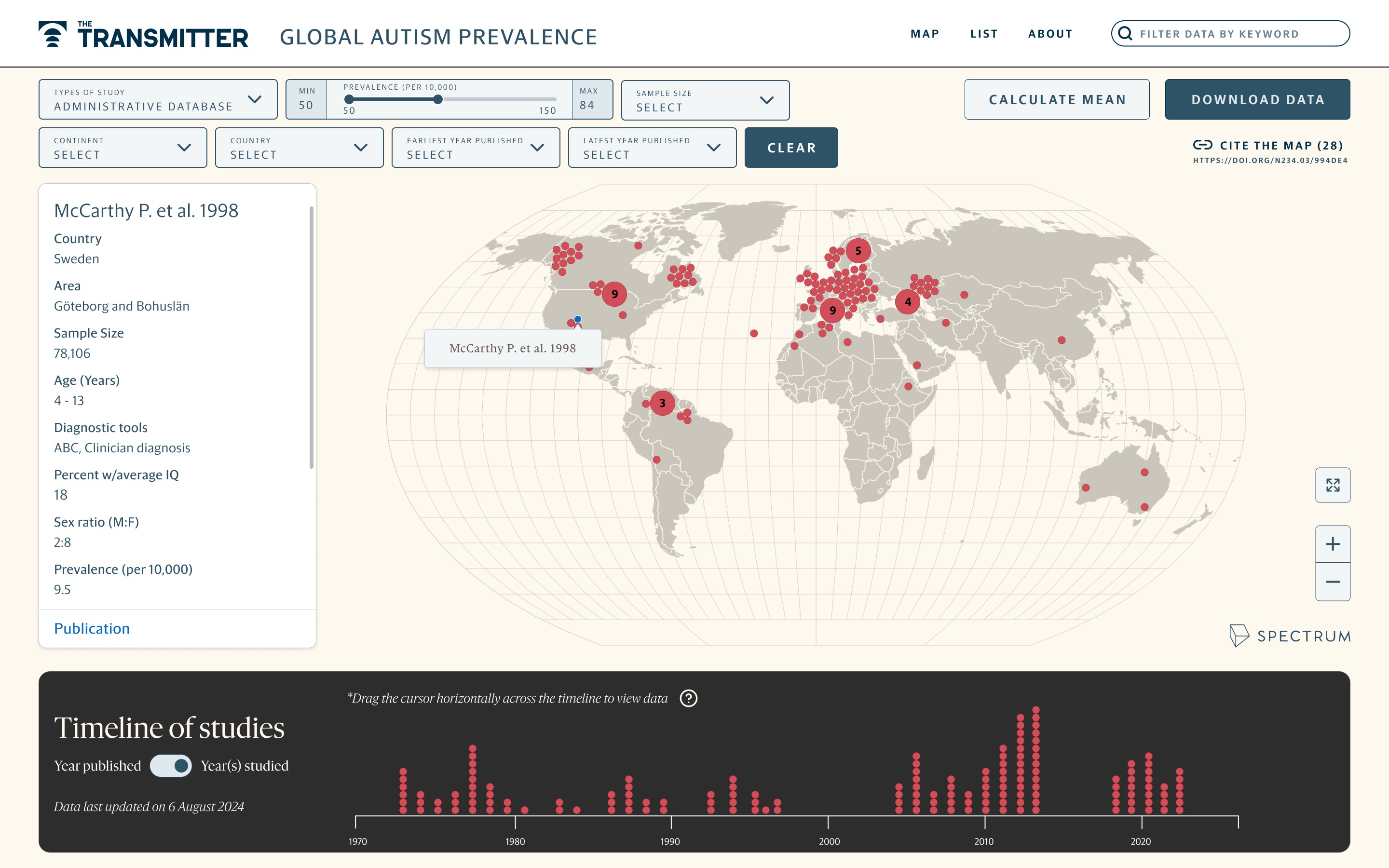
Task: Open the timeline help question-mark icon
Action: [x=688, y=698]
